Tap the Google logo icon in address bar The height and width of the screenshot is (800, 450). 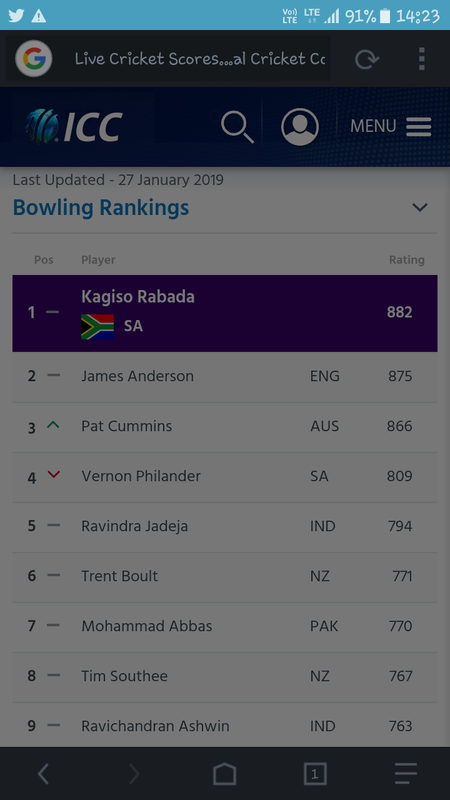click(x=34, y=59)
